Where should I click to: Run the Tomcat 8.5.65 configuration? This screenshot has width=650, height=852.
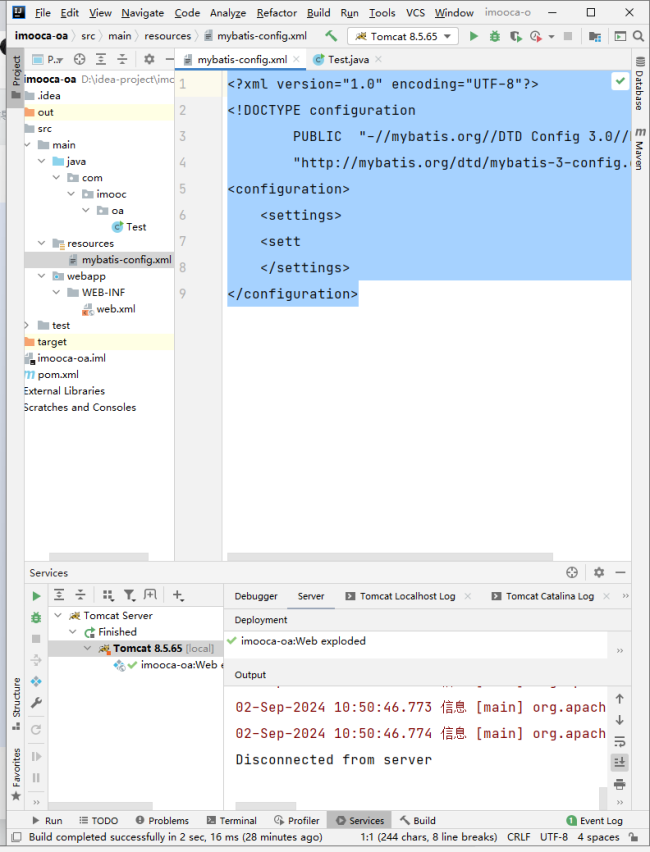[473, 36]
